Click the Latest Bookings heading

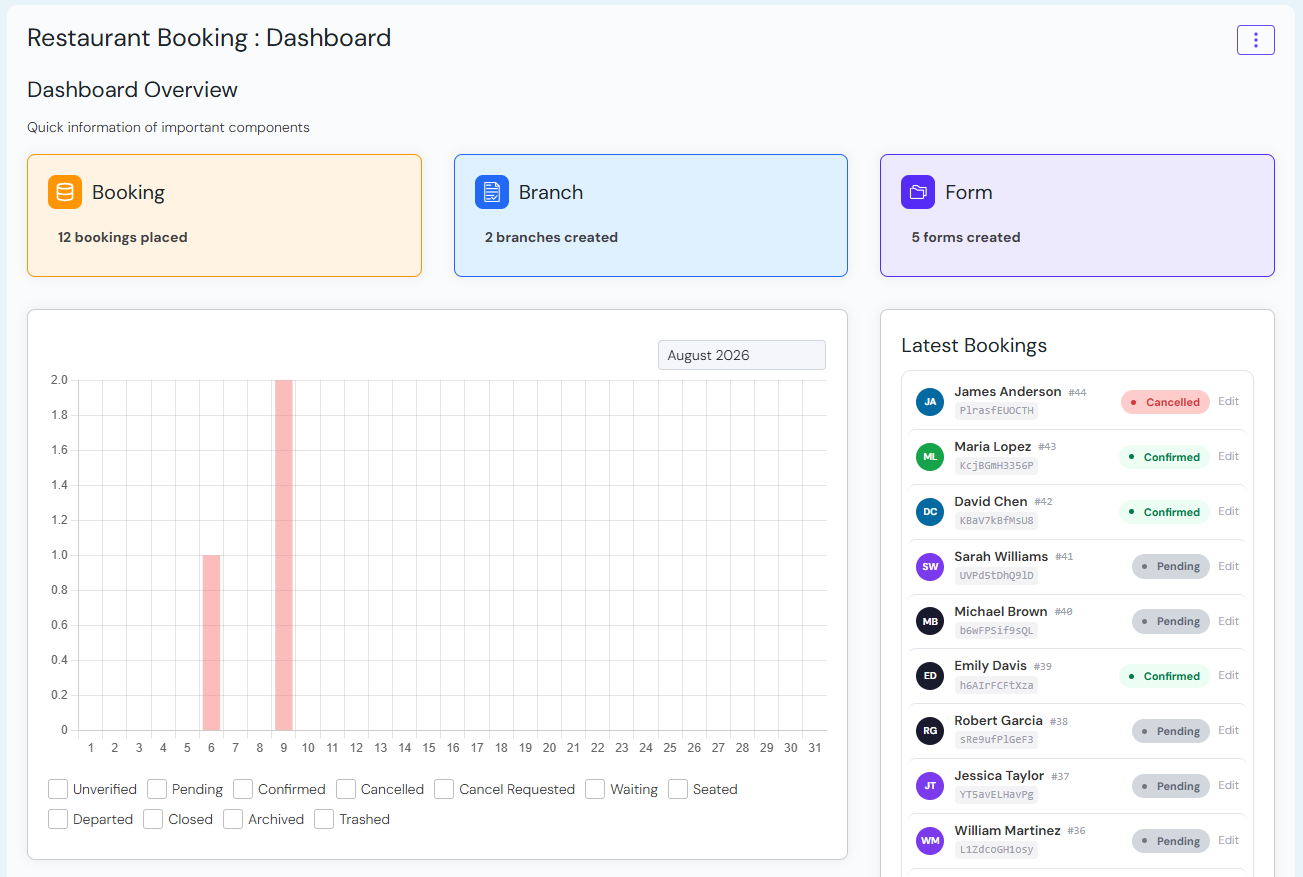coord(974,346)
